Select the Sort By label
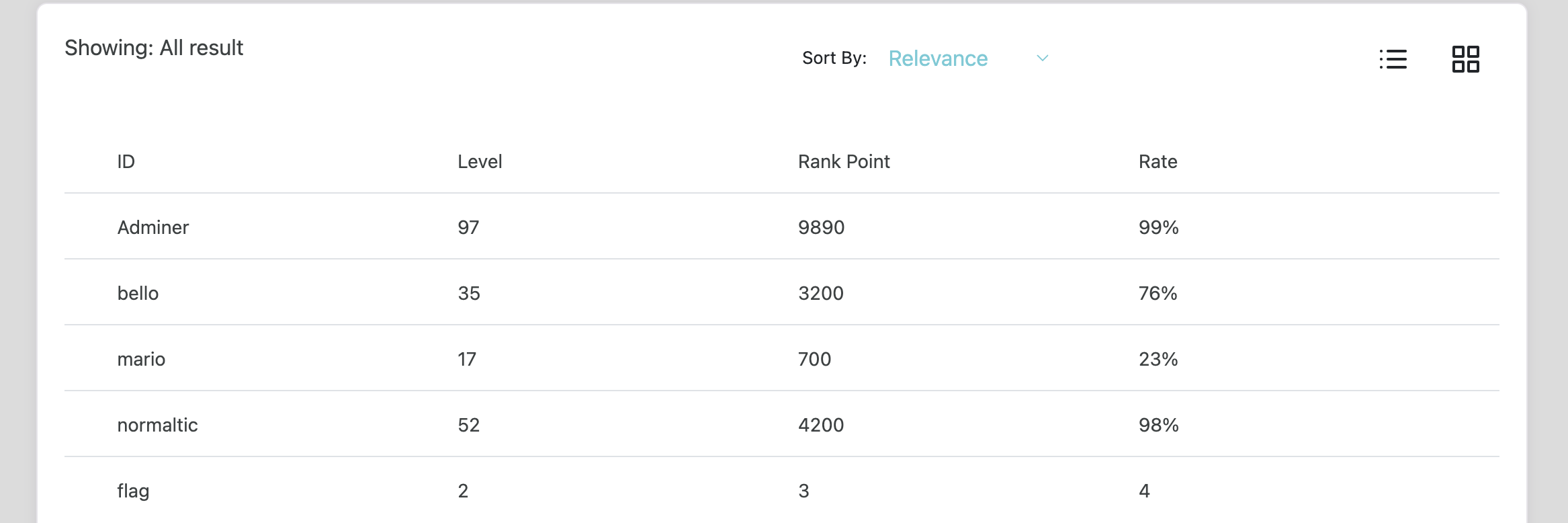 [x=834, y=58]
